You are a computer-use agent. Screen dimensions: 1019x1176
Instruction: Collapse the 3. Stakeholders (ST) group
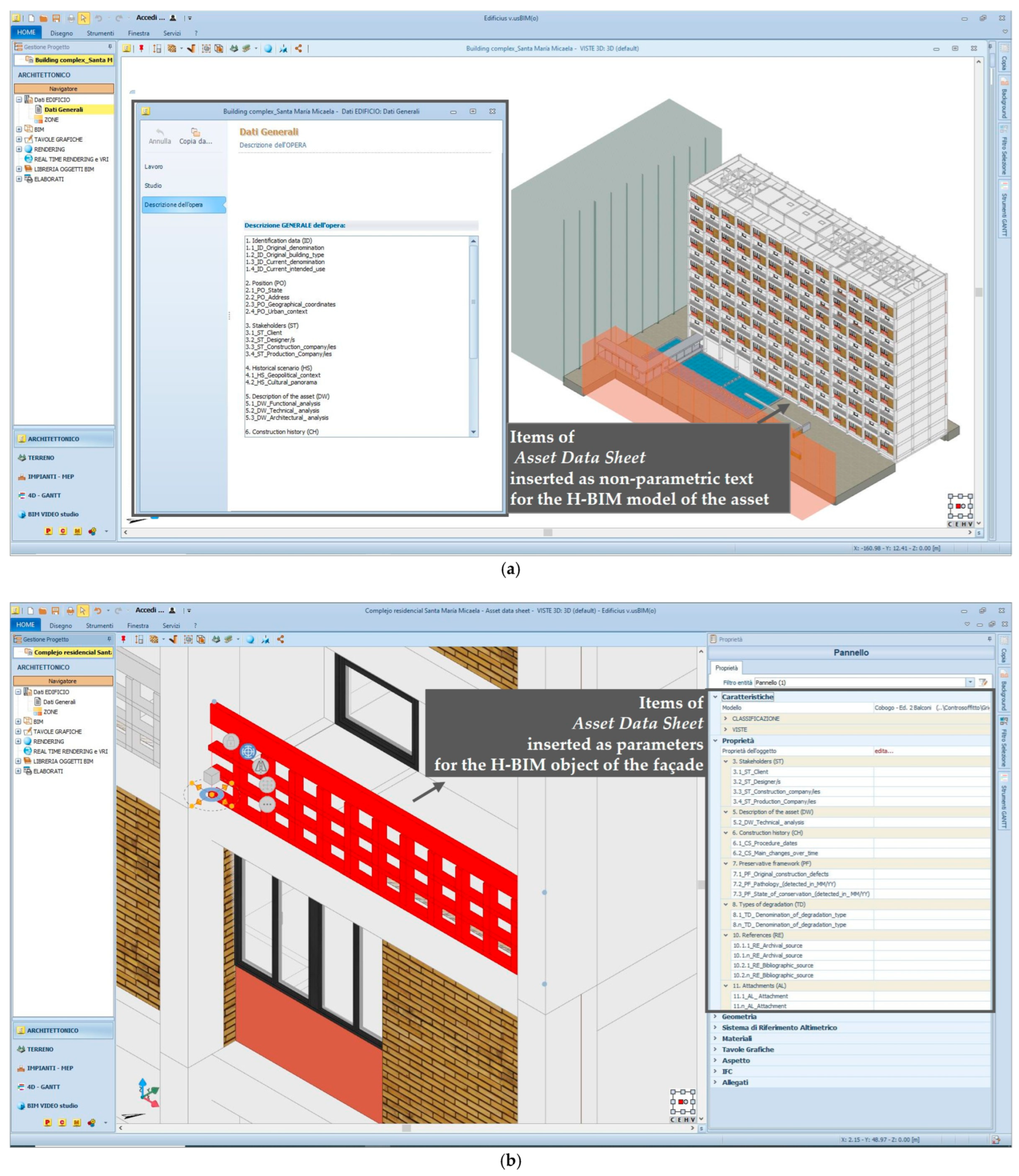tap(726, 761)
